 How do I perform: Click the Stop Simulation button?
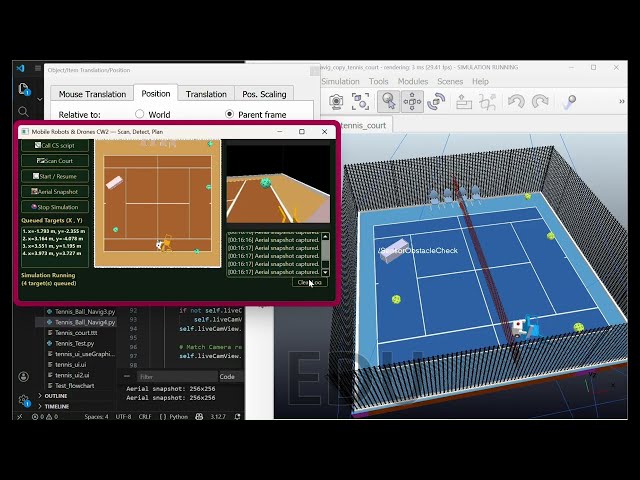[x=55, y=207]
